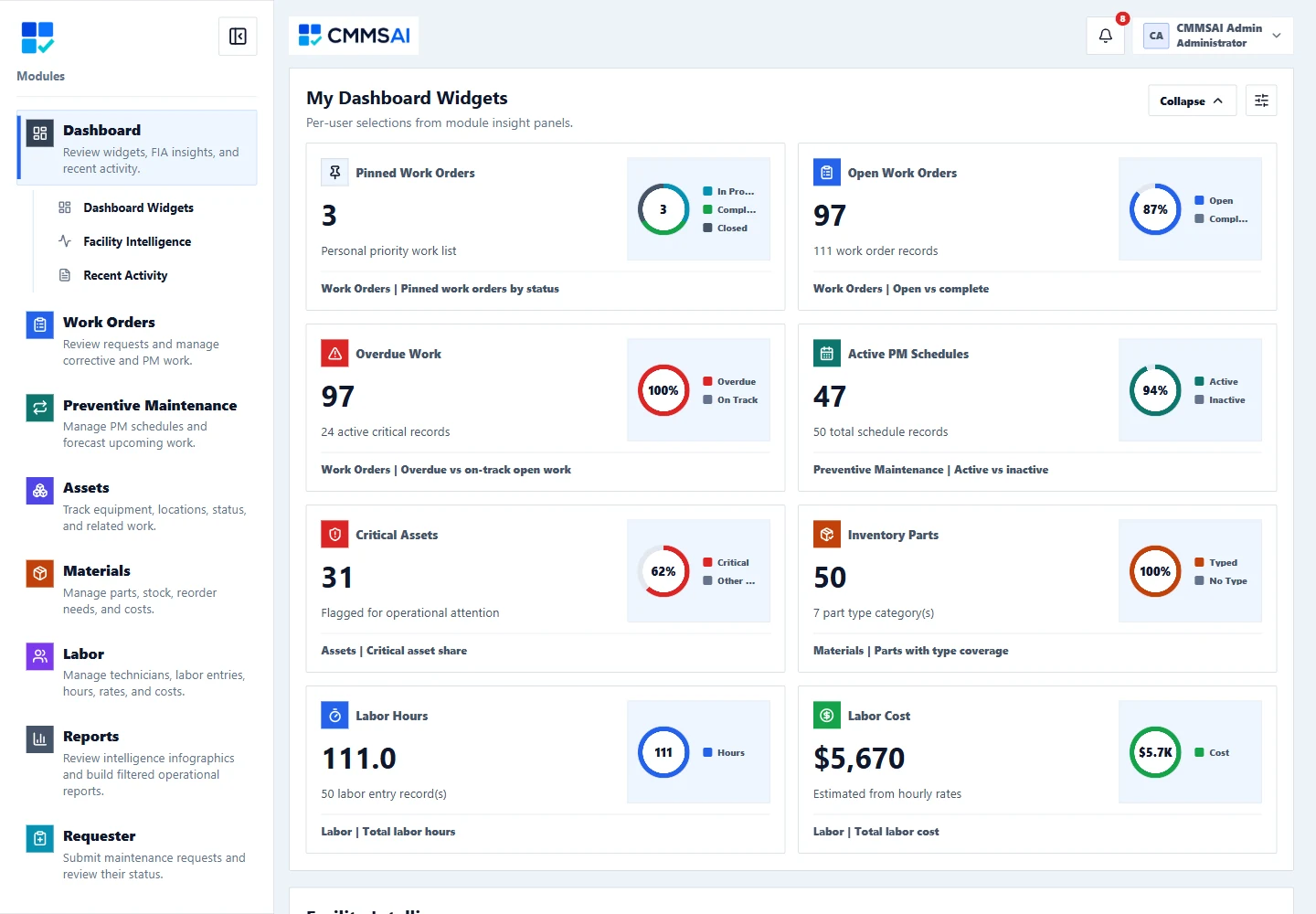This screenshot has height=914, width=1316.
Task: Click the Reports module icon
Action: click(40, 739)
